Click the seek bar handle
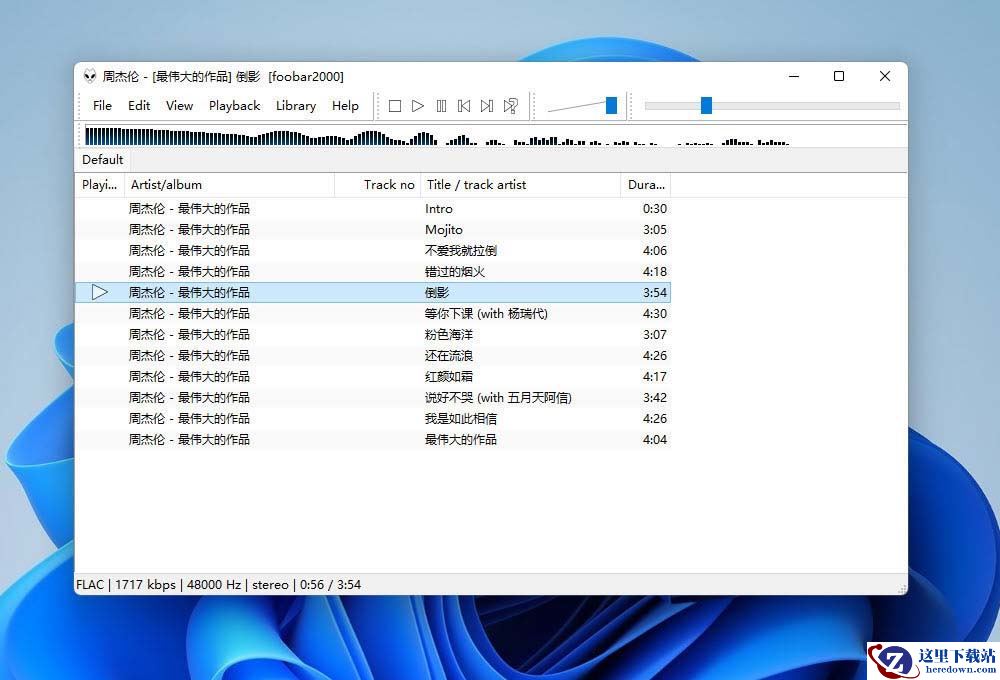The height and width of the screenshot is (680, 1000). (706, 106)
